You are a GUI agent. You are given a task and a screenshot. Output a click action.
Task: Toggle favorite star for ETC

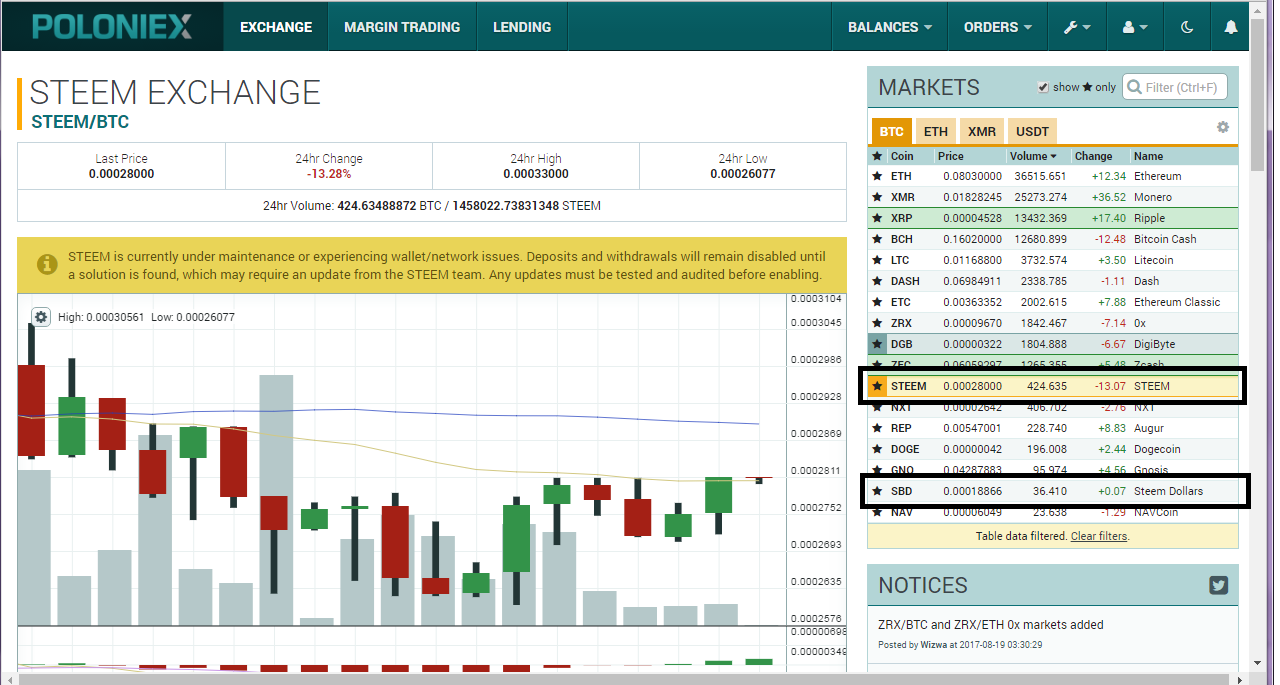coord(877,302)
